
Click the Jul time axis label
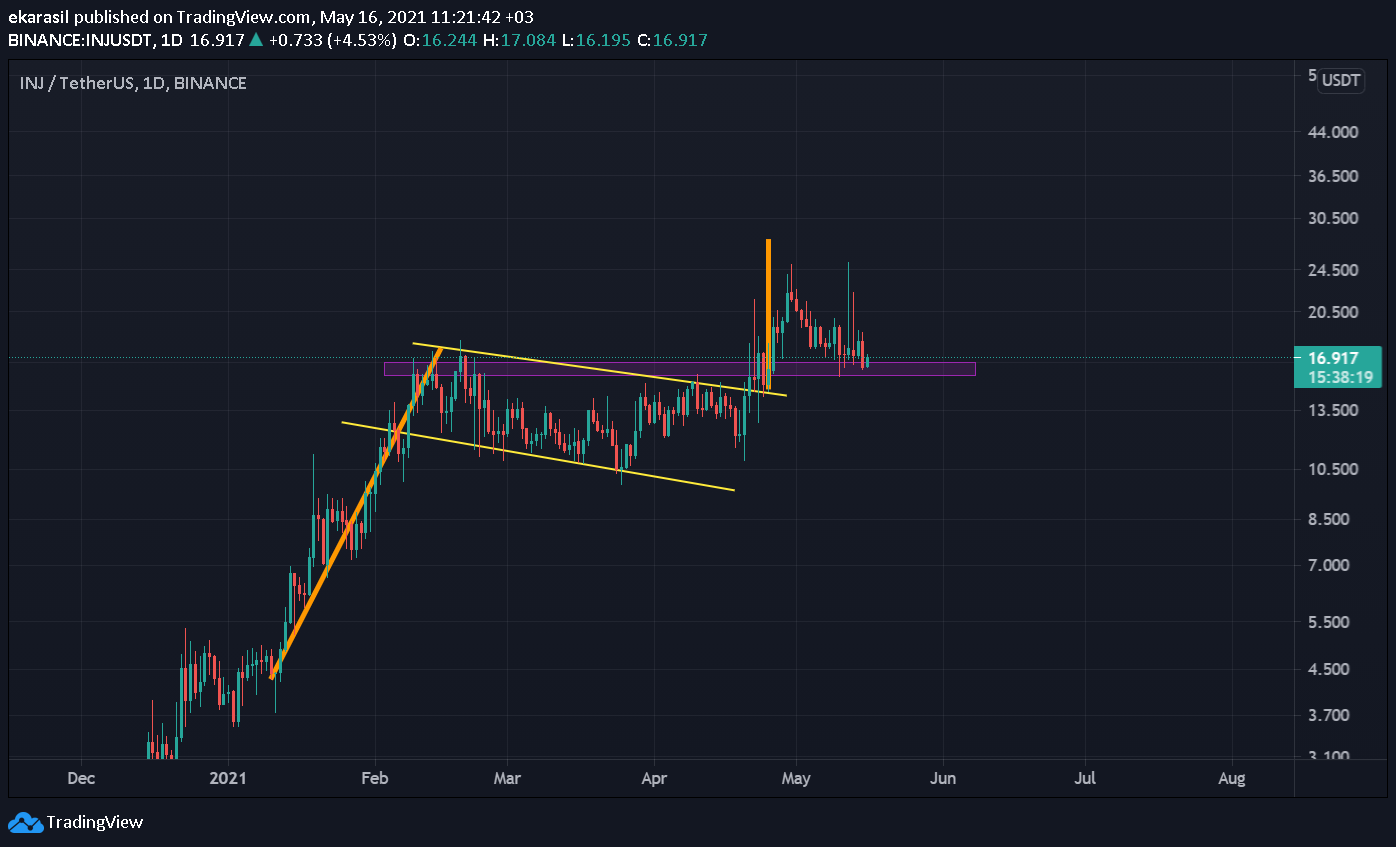[x=1086, y=778]
